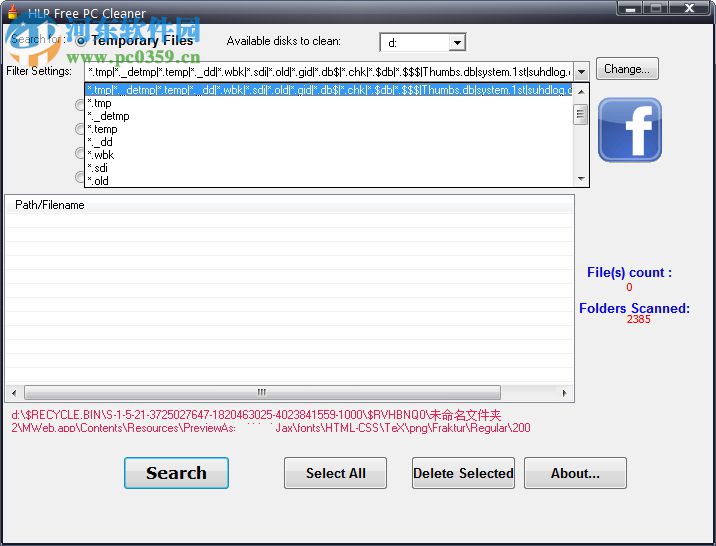Click the results horizontal scrollbar left arrow
This screenshot has width=716, height=546.
14,393
